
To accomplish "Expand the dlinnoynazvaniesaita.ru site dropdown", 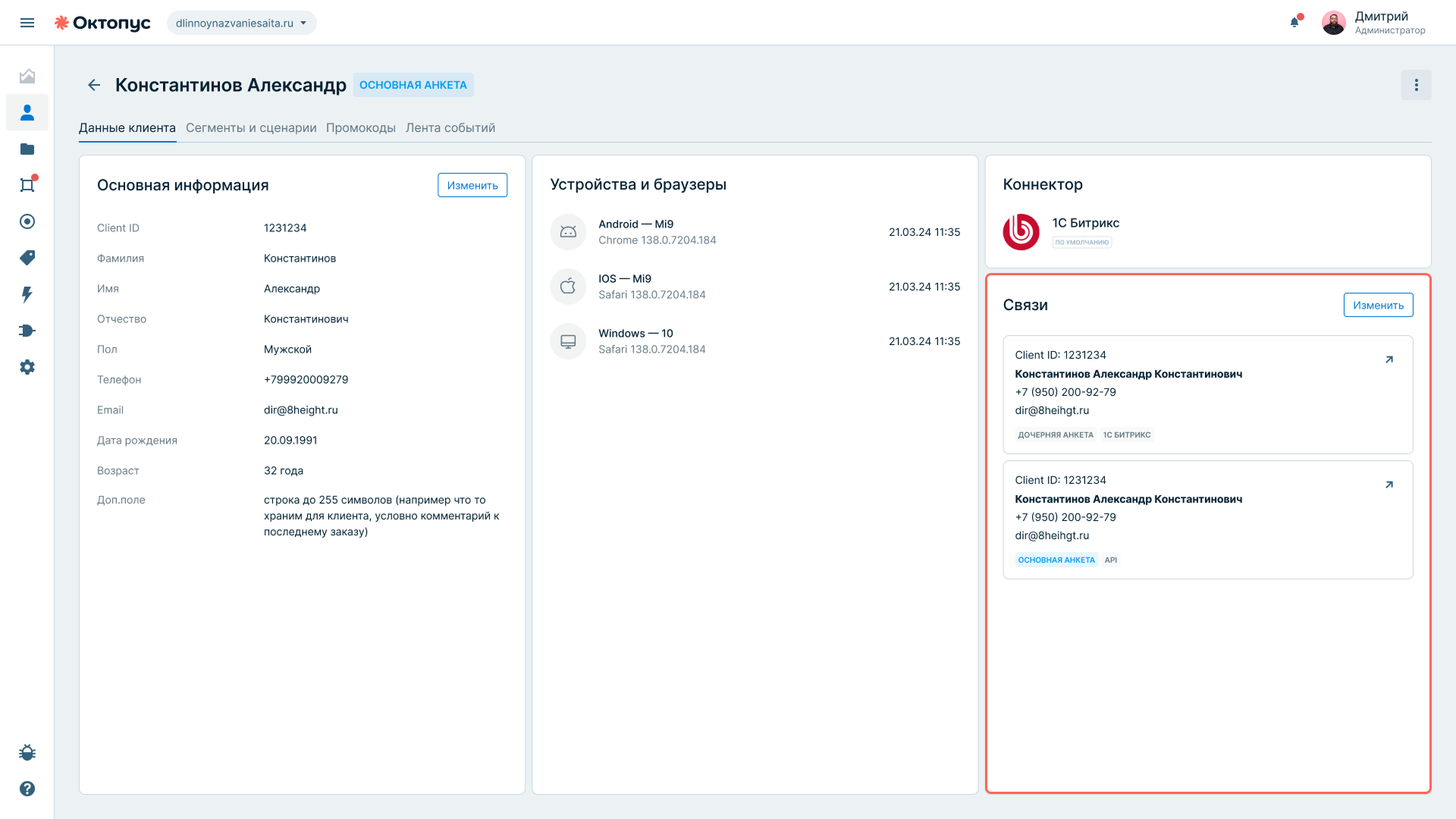I will click(x=242, y=23).
